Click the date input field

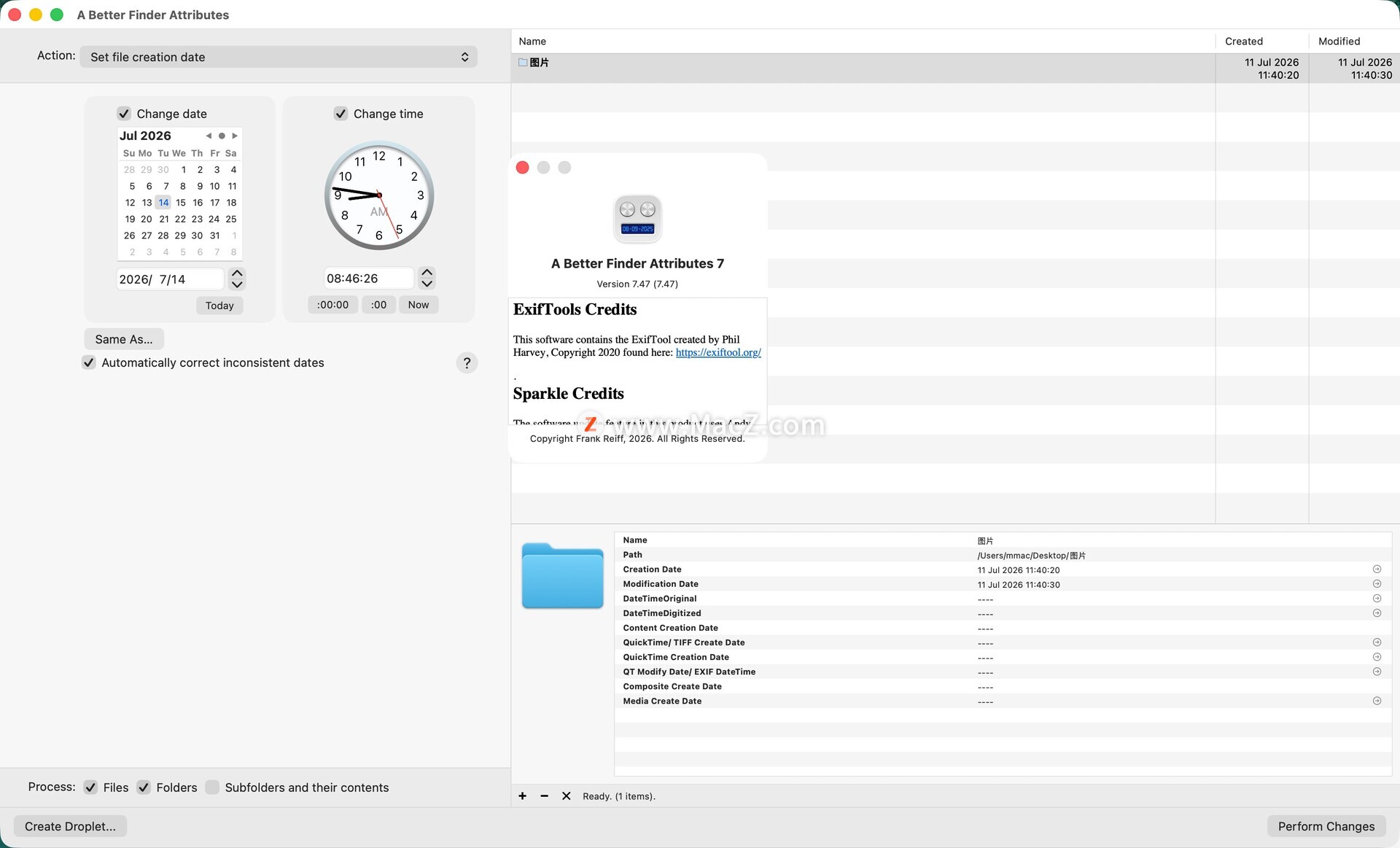[170, 279]
